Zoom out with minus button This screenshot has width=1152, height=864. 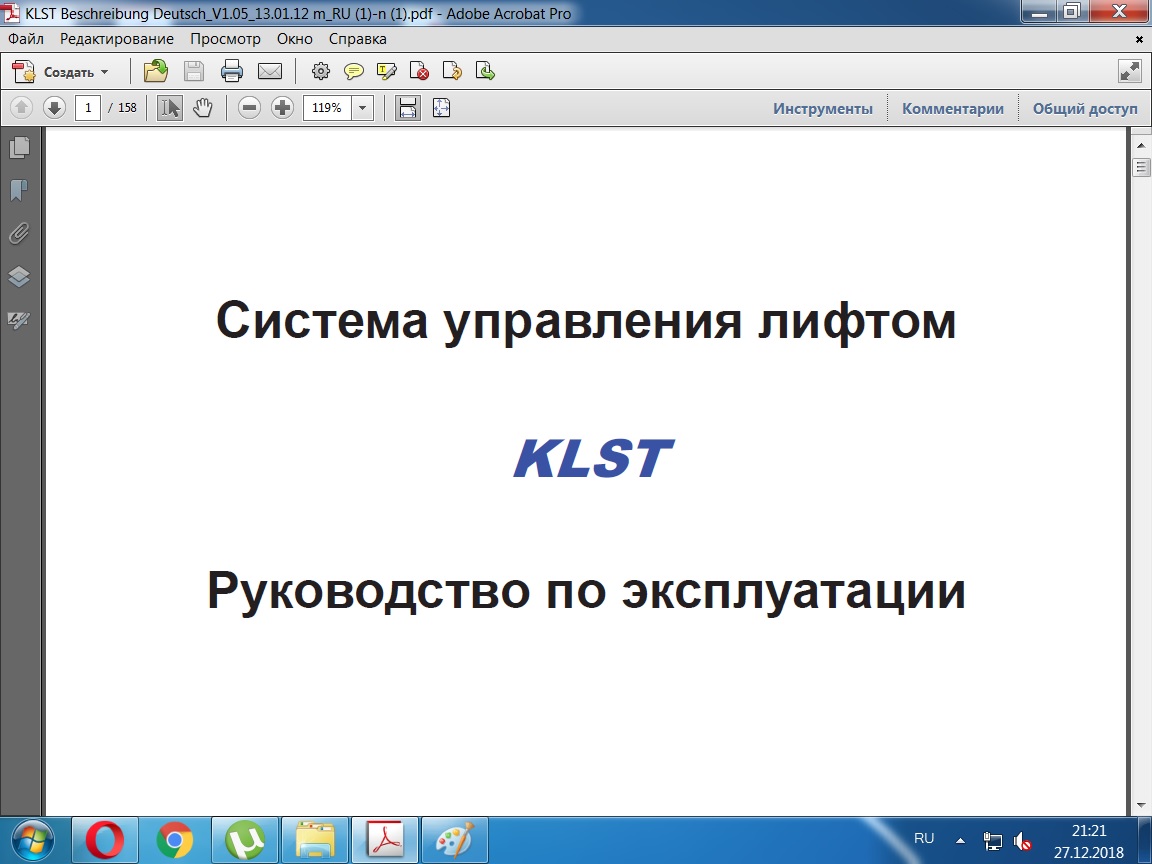click(250, 108)
